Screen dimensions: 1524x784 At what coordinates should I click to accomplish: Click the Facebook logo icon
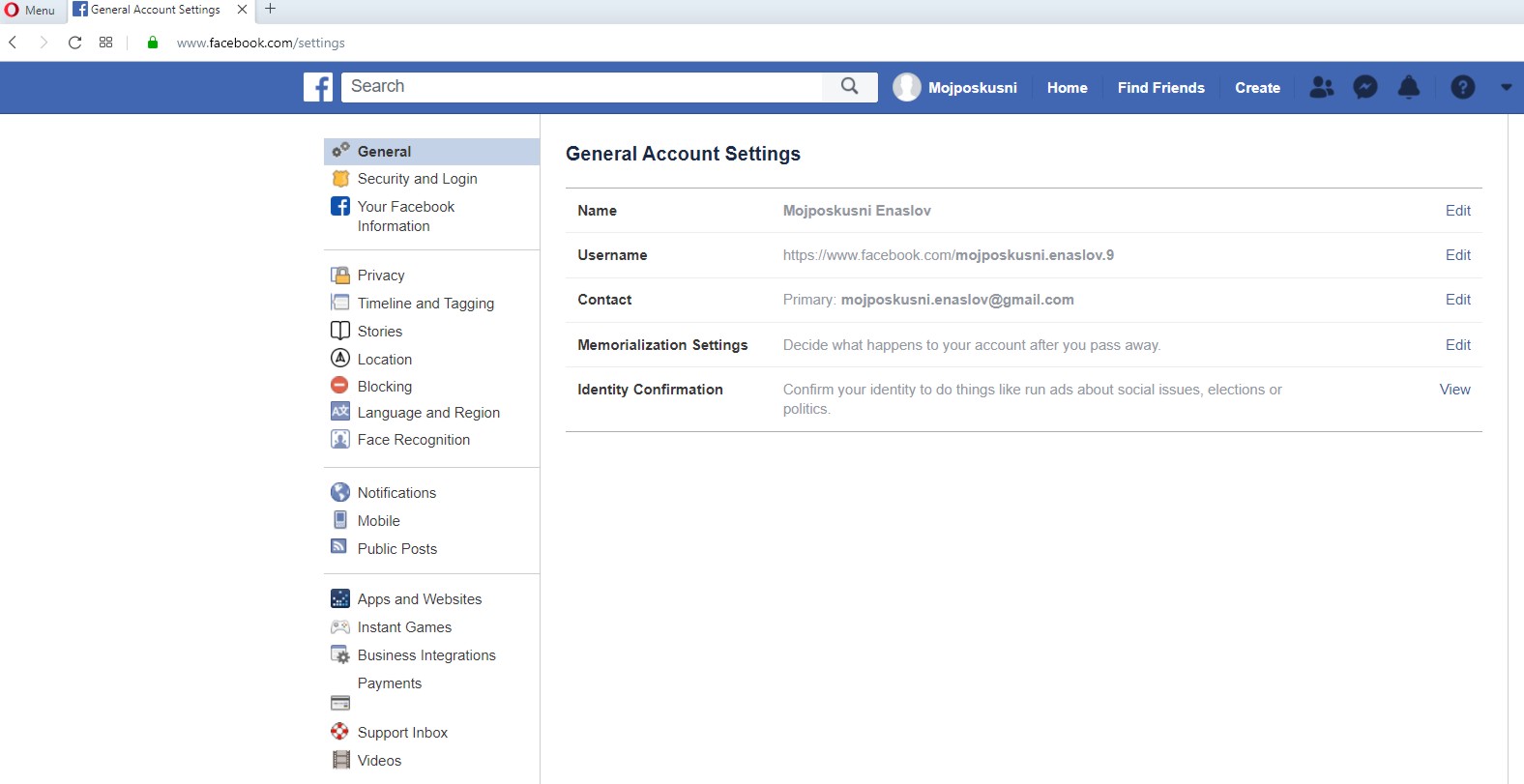[318, 87]
